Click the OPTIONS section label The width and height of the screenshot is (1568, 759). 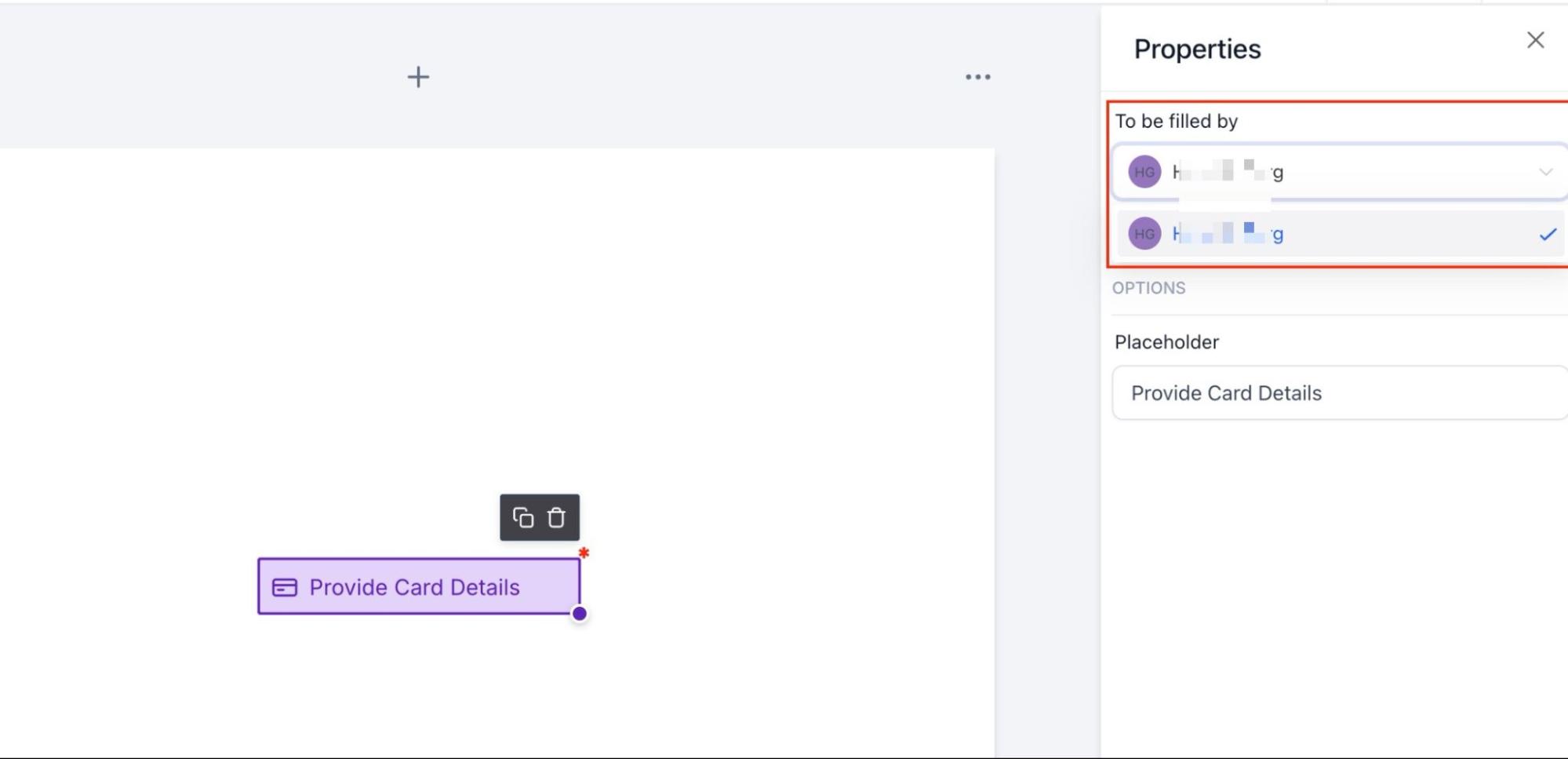[x=1148, y=288]
